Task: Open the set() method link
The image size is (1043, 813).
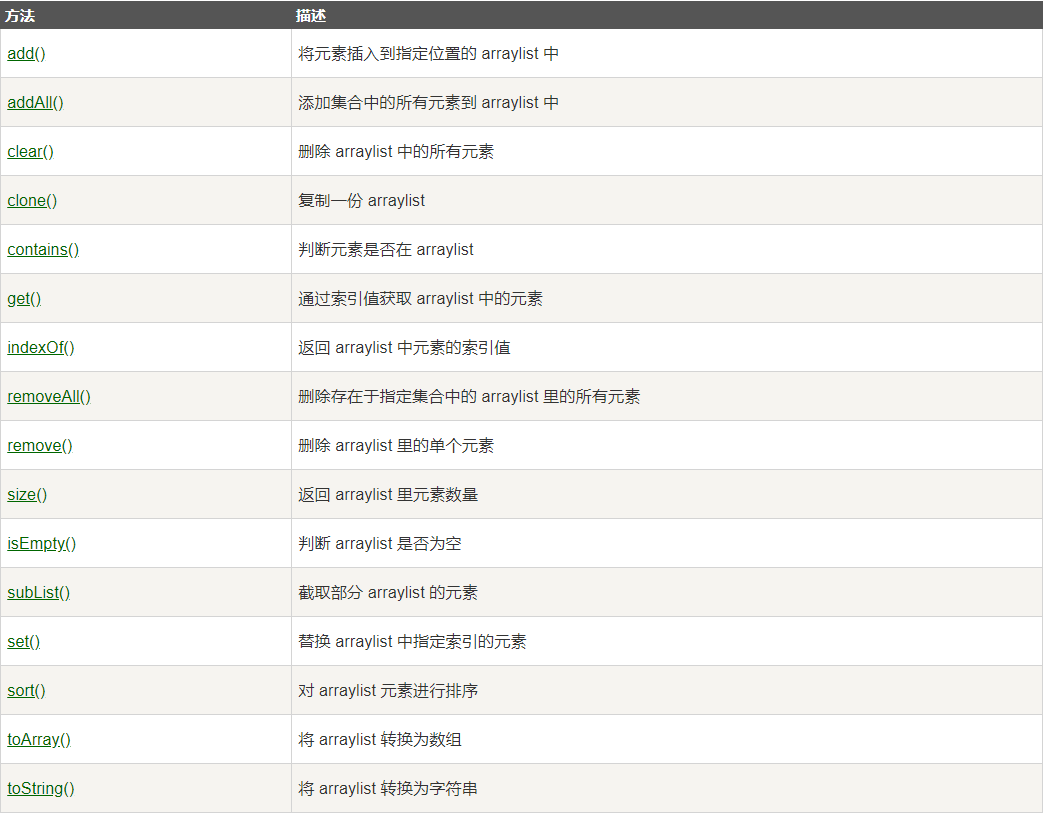Action: point(23,641)
